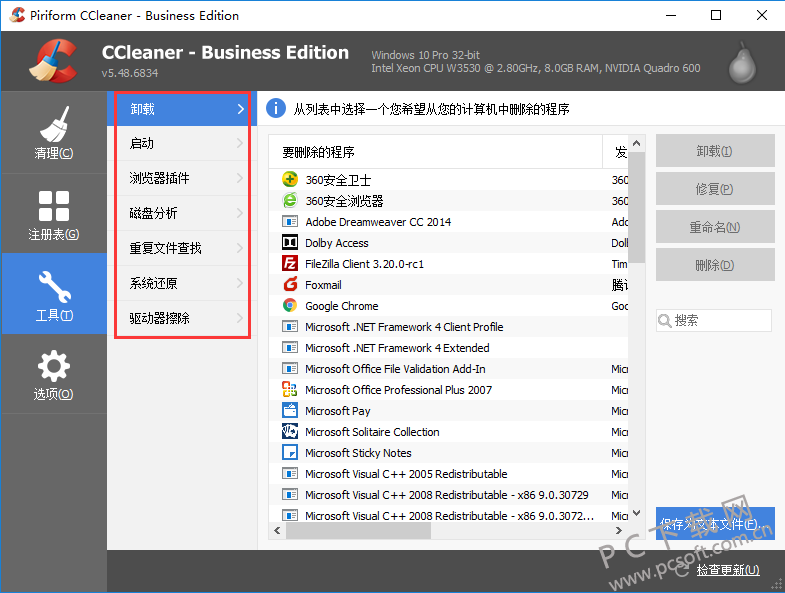Click Office File Validation Add-In icon

click(290, 369)
